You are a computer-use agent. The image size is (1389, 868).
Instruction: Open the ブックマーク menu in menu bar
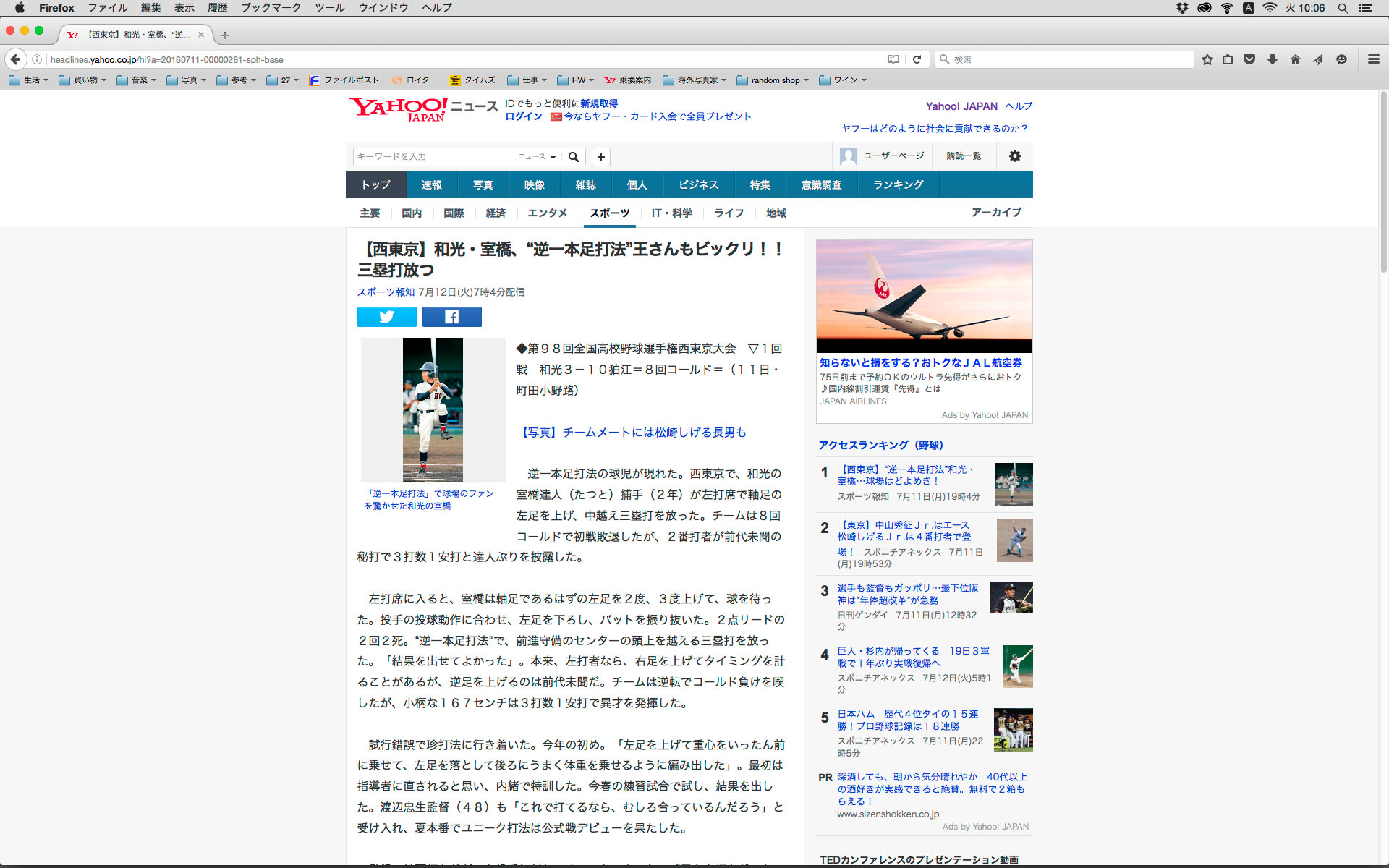[271, 8]
